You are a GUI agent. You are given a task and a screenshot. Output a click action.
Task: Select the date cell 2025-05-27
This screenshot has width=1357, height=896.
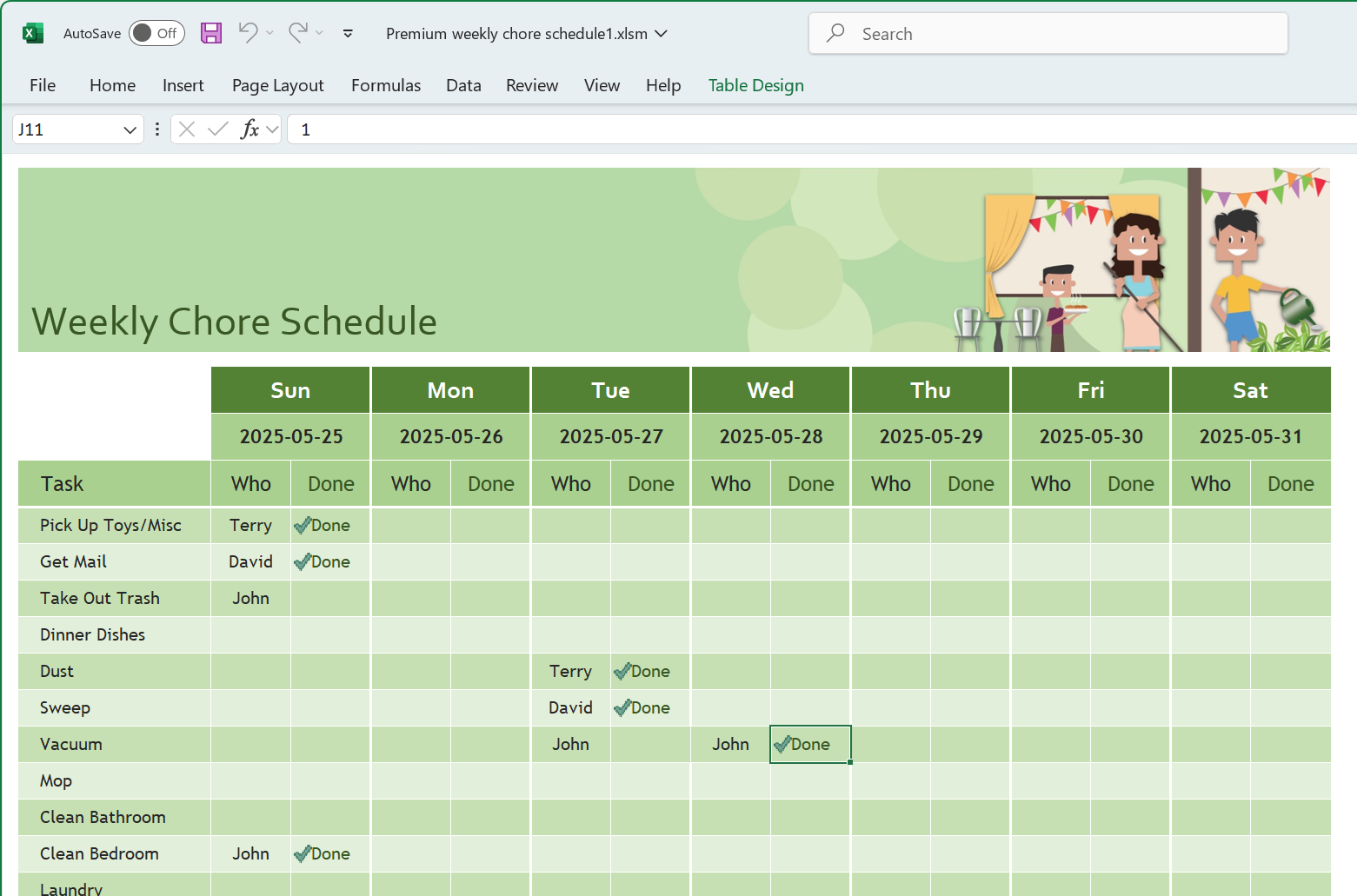pos(610,436)
